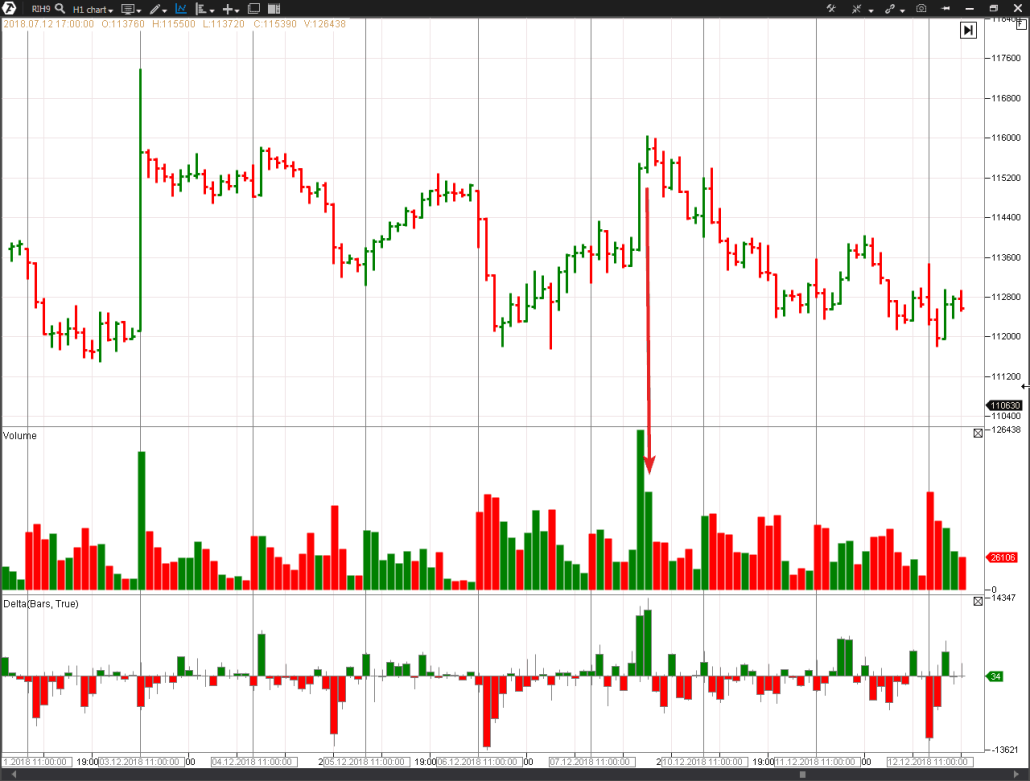The width and height of the screenshot is (1030, 781).
Task: Jump to latest bar using skip-forward button
Action: (967, 31)
